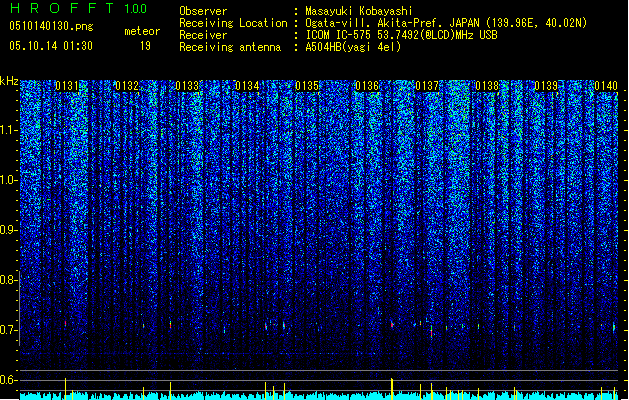The width and height of the screenshot is (629, 400).
Task: Click the 'meteor' label text
Action: click(142, 31)
